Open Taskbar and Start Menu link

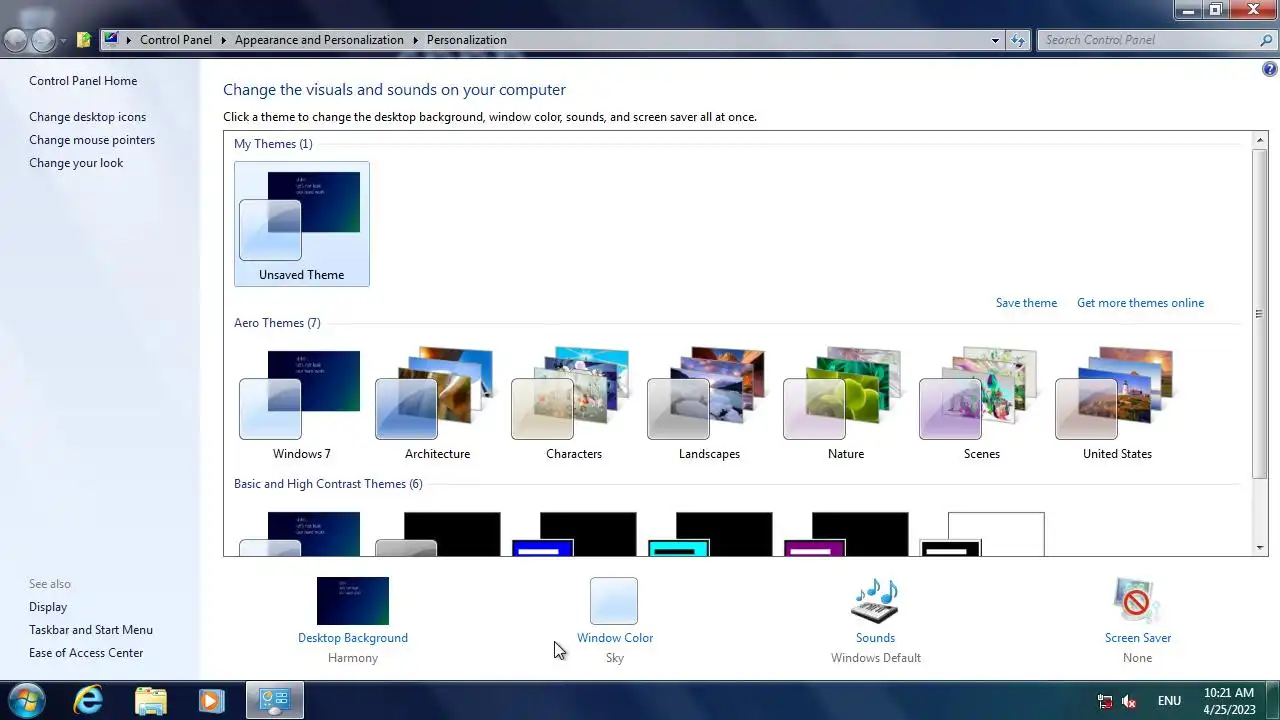[x=91, y=630]
